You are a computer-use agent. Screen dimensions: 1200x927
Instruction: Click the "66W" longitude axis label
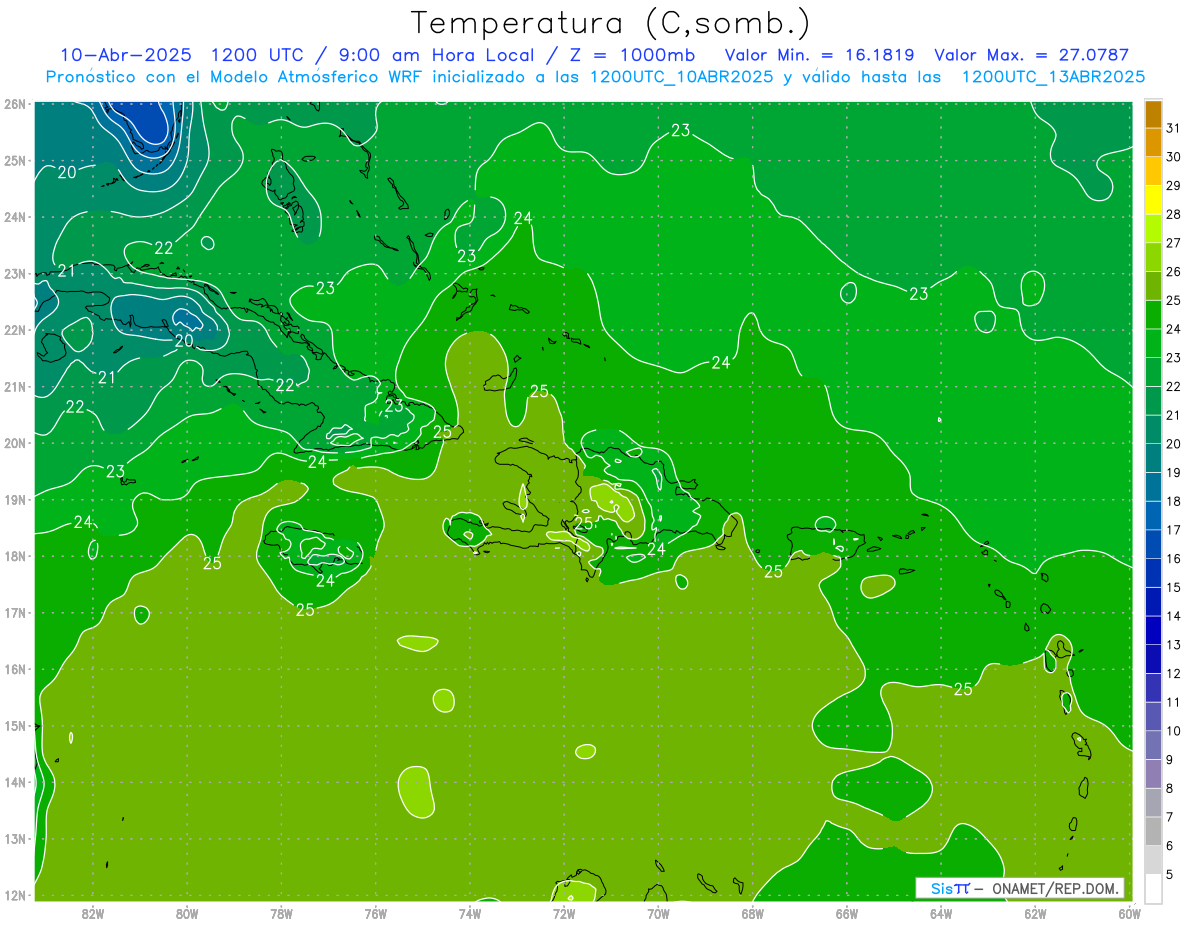[x=847, y=913]
